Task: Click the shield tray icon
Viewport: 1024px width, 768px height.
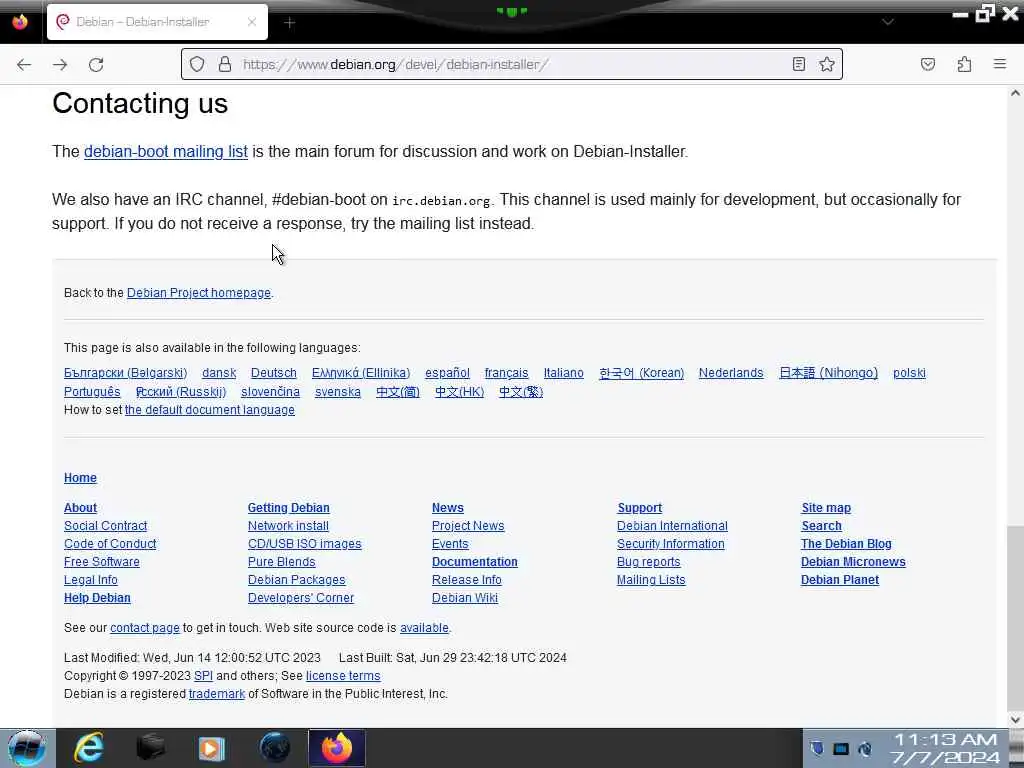Action: pos(817,748)
